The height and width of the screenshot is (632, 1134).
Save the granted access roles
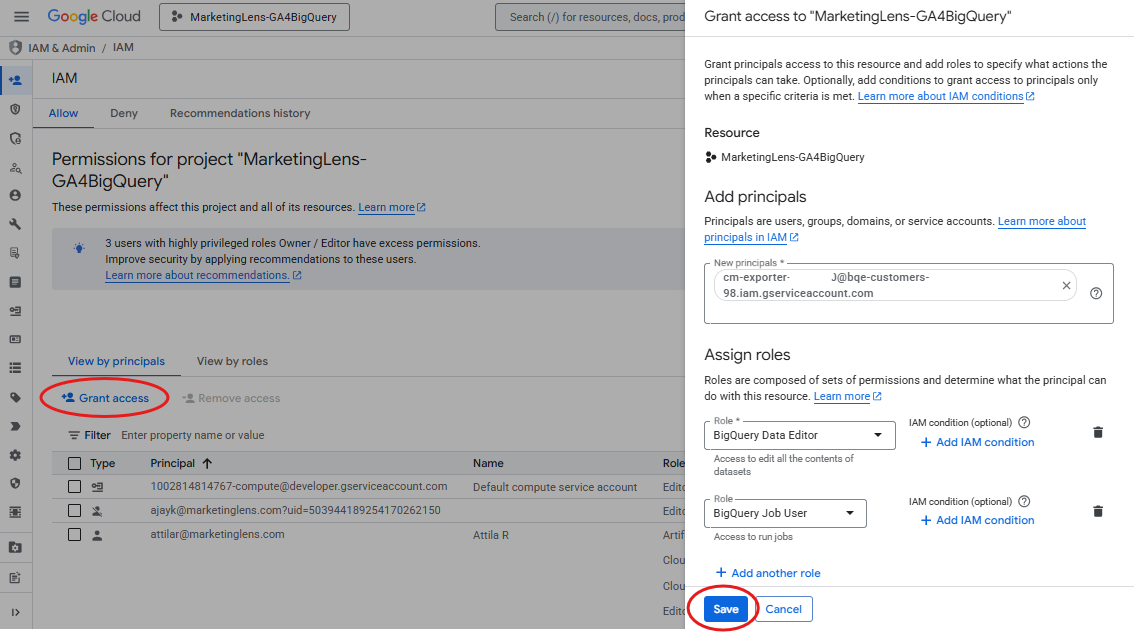[725, 608]
